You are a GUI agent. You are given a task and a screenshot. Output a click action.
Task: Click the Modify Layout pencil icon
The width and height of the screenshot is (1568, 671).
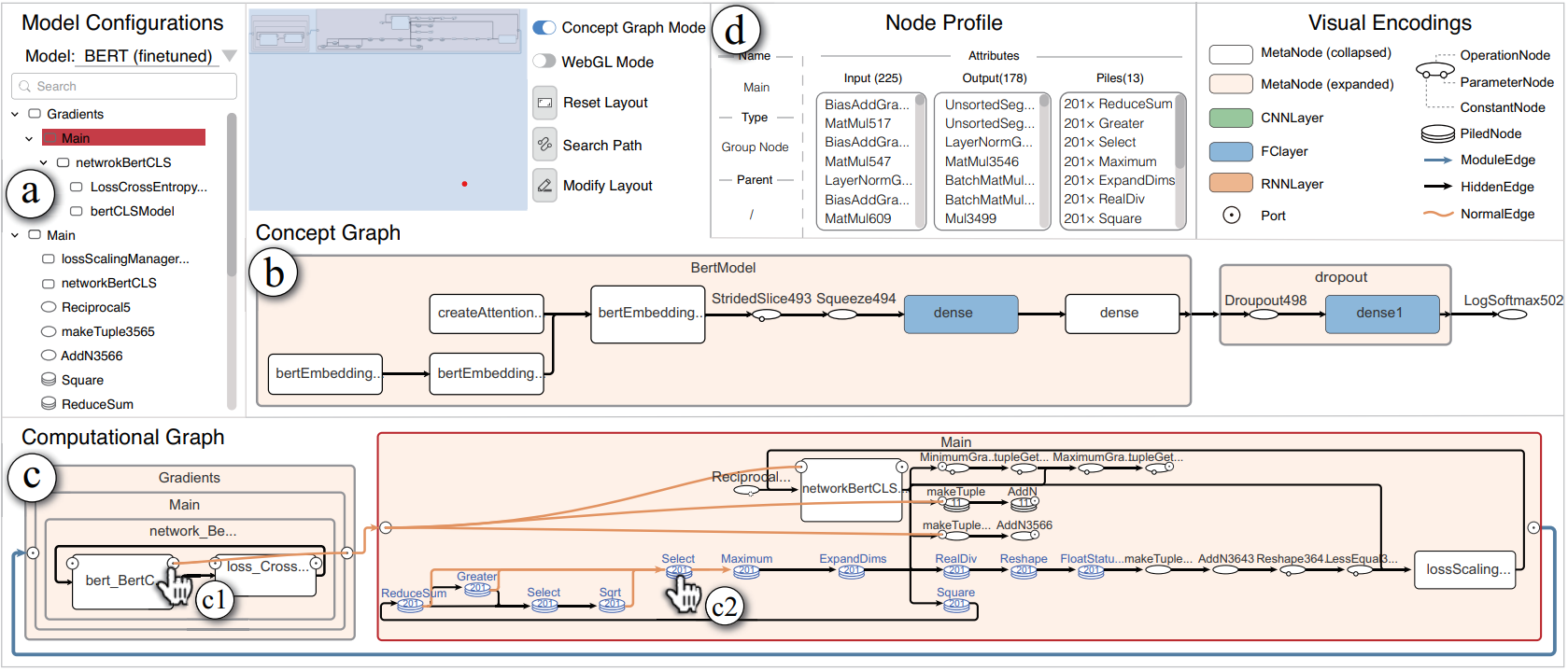pos(544,185)
